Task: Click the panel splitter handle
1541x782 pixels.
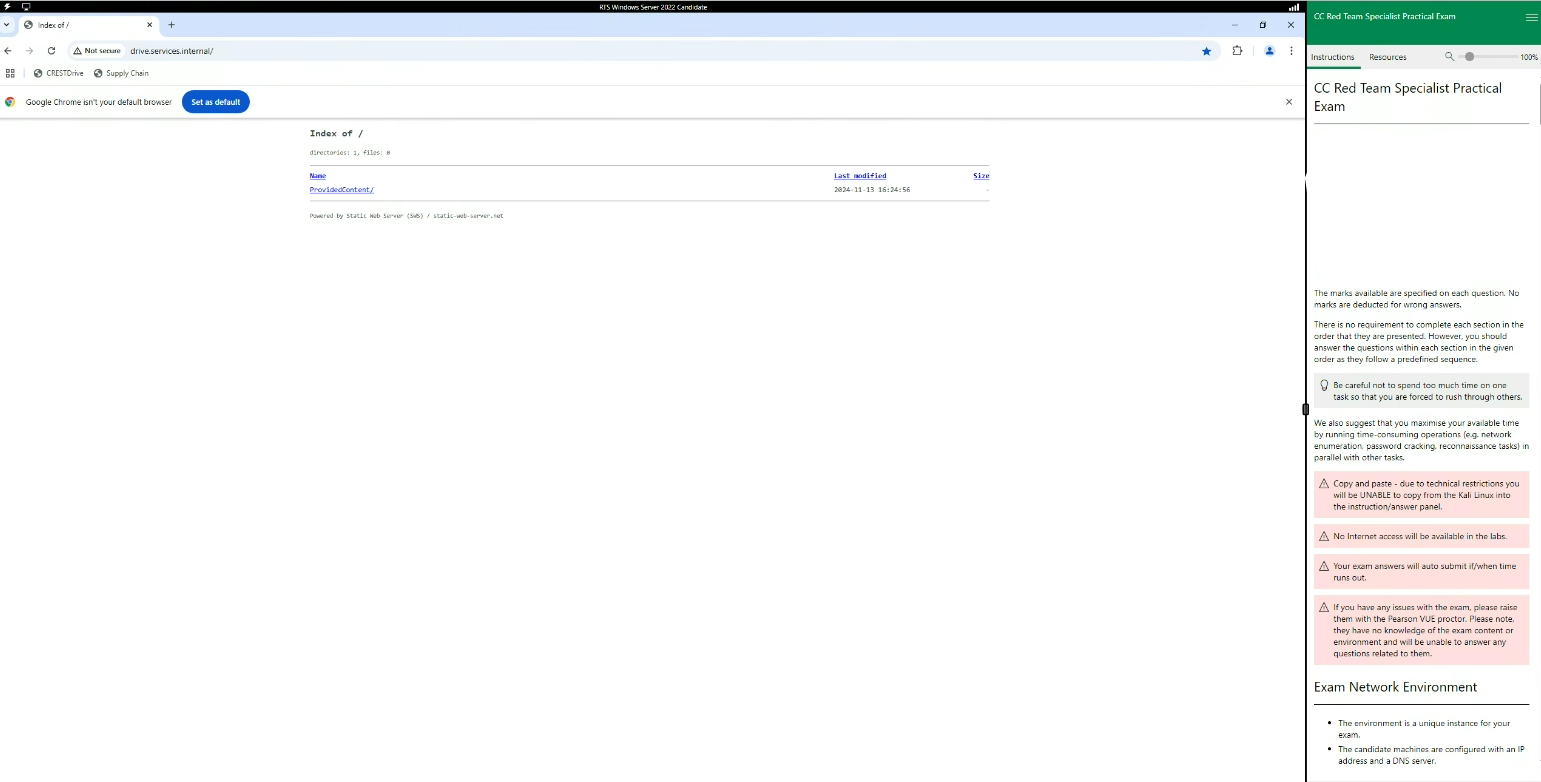Action: click(1305, 409)
